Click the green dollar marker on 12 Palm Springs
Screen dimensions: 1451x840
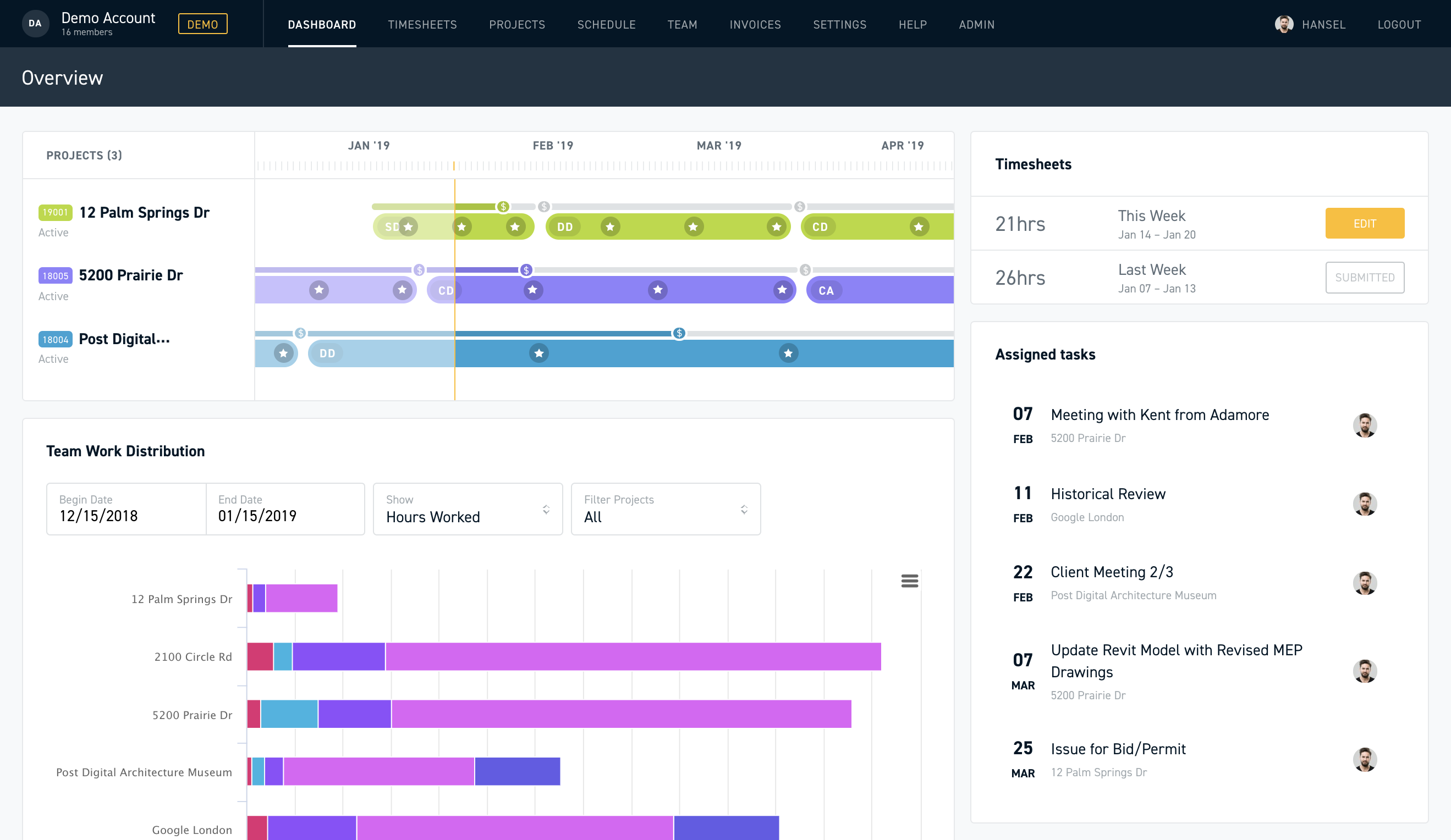(503, 207)
